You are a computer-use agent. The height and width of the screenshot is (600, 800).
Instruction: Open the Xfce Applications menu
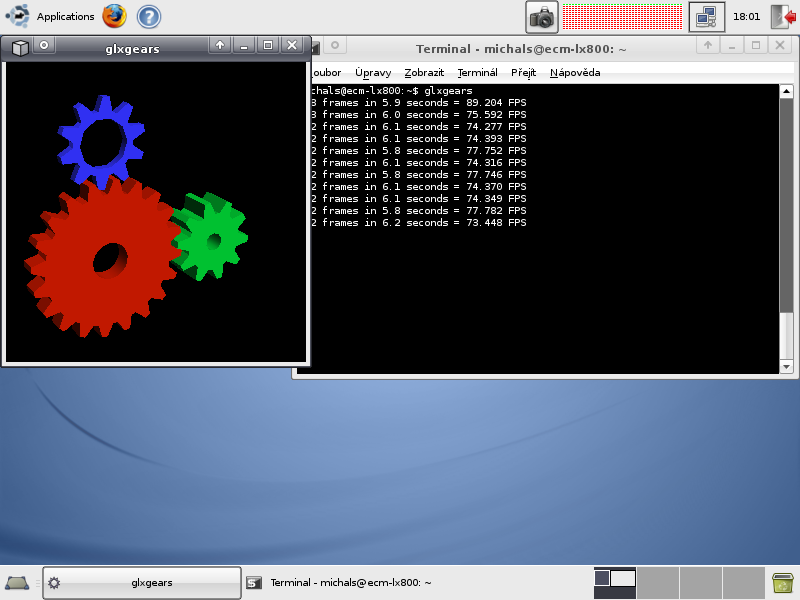[x=50, y=16]
